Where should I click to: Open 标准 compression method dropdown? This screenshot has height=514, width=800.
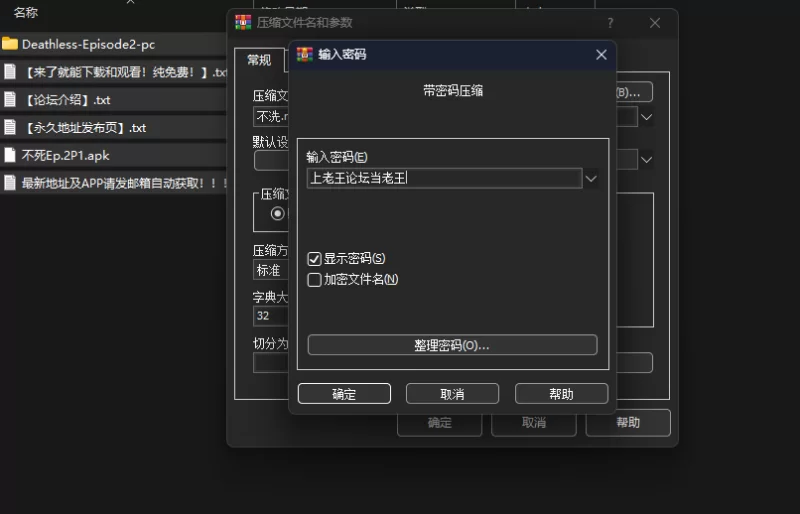[271, 270]
